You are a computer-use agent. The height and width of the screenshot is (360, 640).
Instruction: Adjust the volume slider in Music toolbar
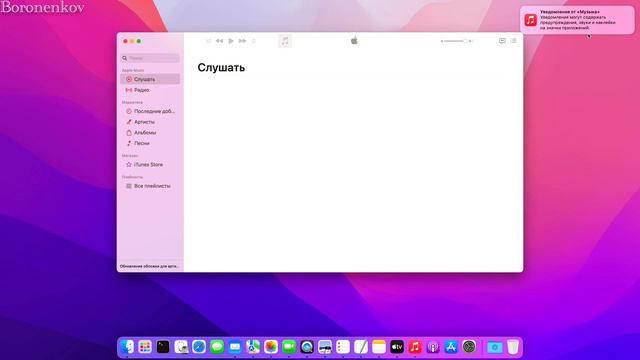(456, 41)
